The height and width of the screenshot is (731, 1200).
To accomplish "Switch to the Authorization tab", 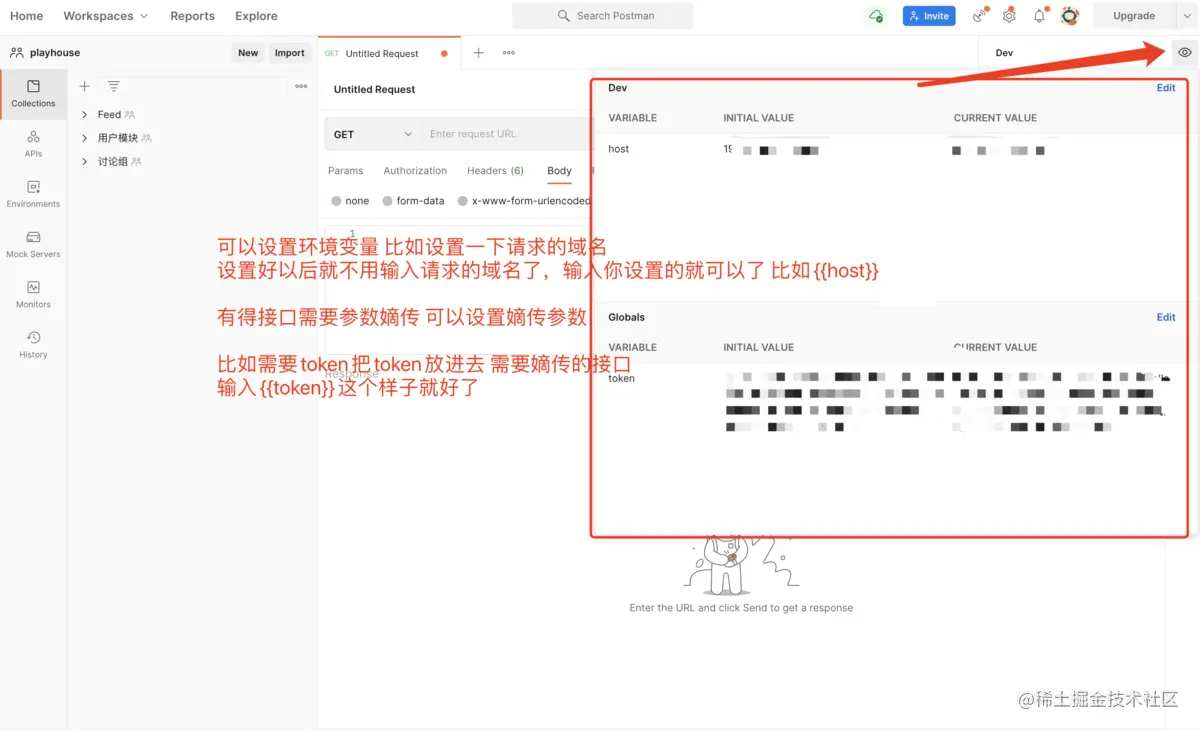I will point(415,171).
